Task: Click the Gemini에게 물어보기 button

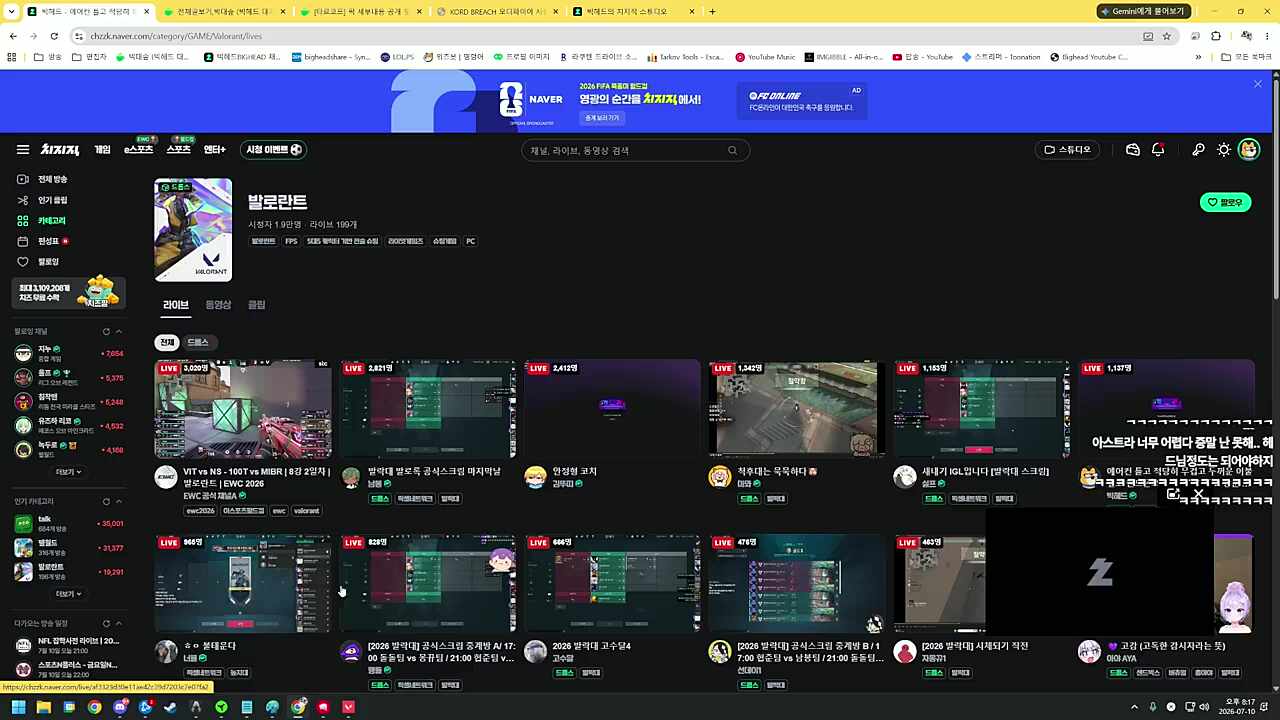Action: tap(1146, 12)
